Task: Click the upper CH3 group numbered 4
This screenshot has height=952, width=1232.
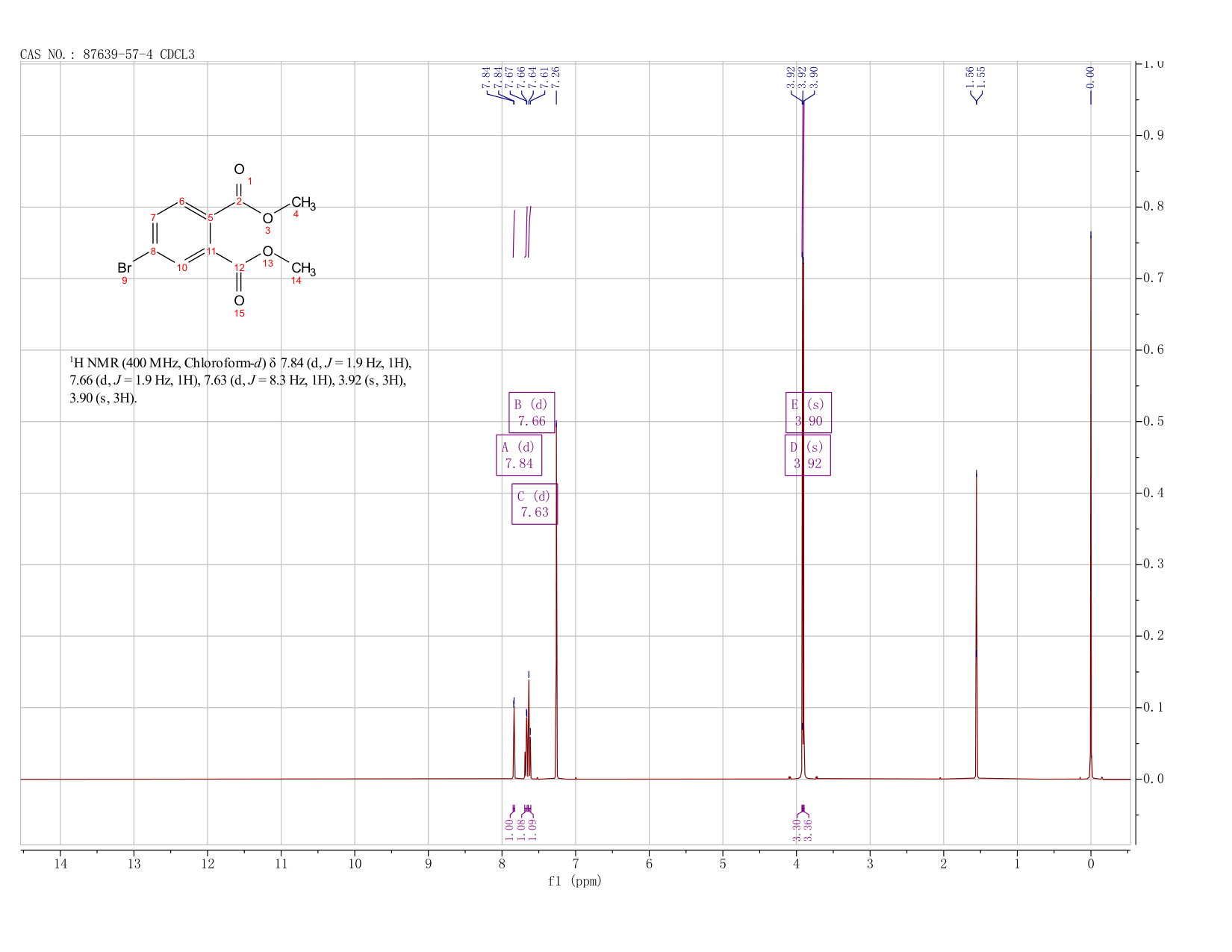Action: [x=303, y=203]
